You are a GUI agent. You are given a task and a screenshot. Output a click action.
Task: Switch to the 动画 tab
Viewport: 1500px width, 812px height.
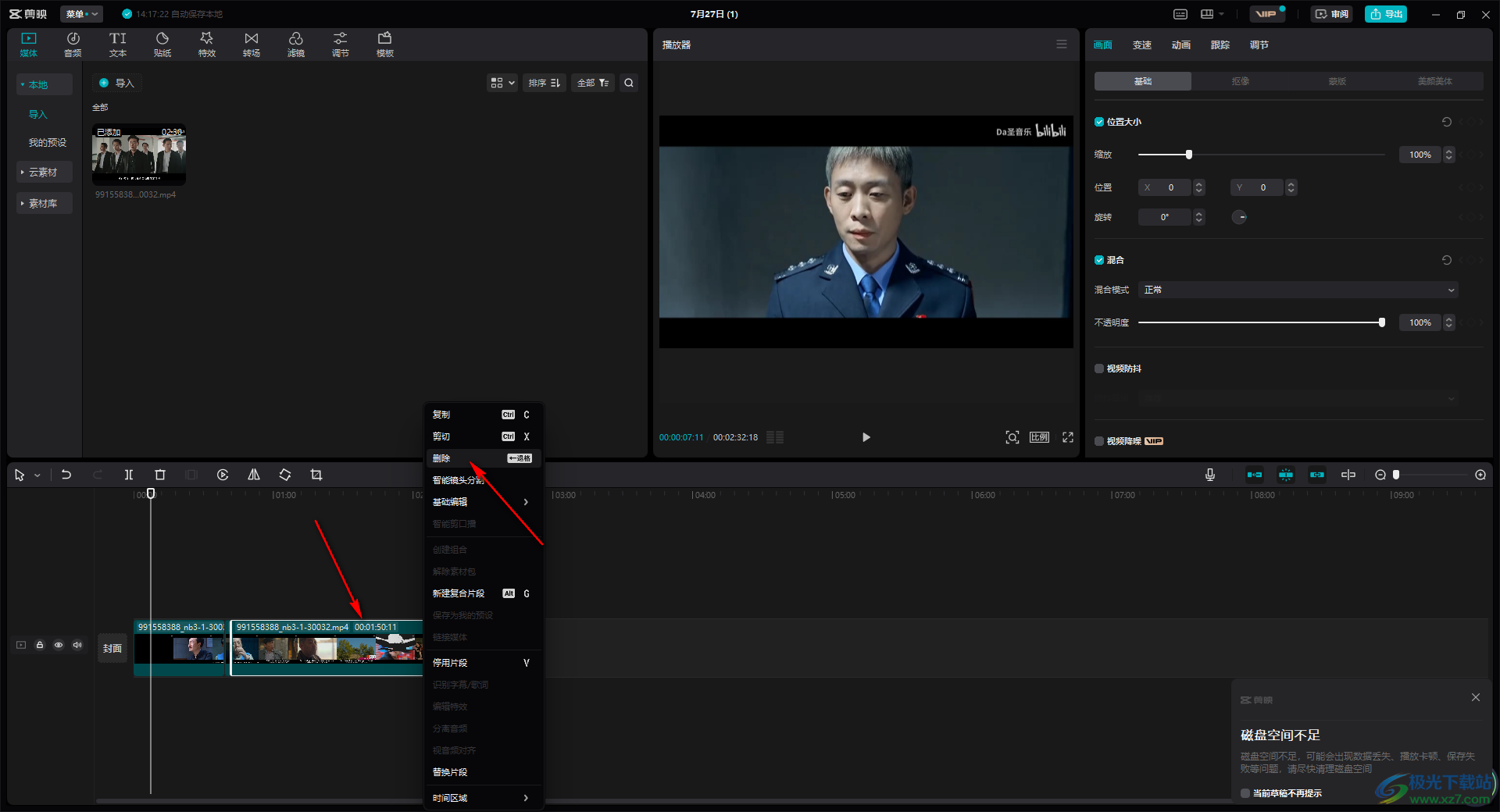(x=1181, y=45)
